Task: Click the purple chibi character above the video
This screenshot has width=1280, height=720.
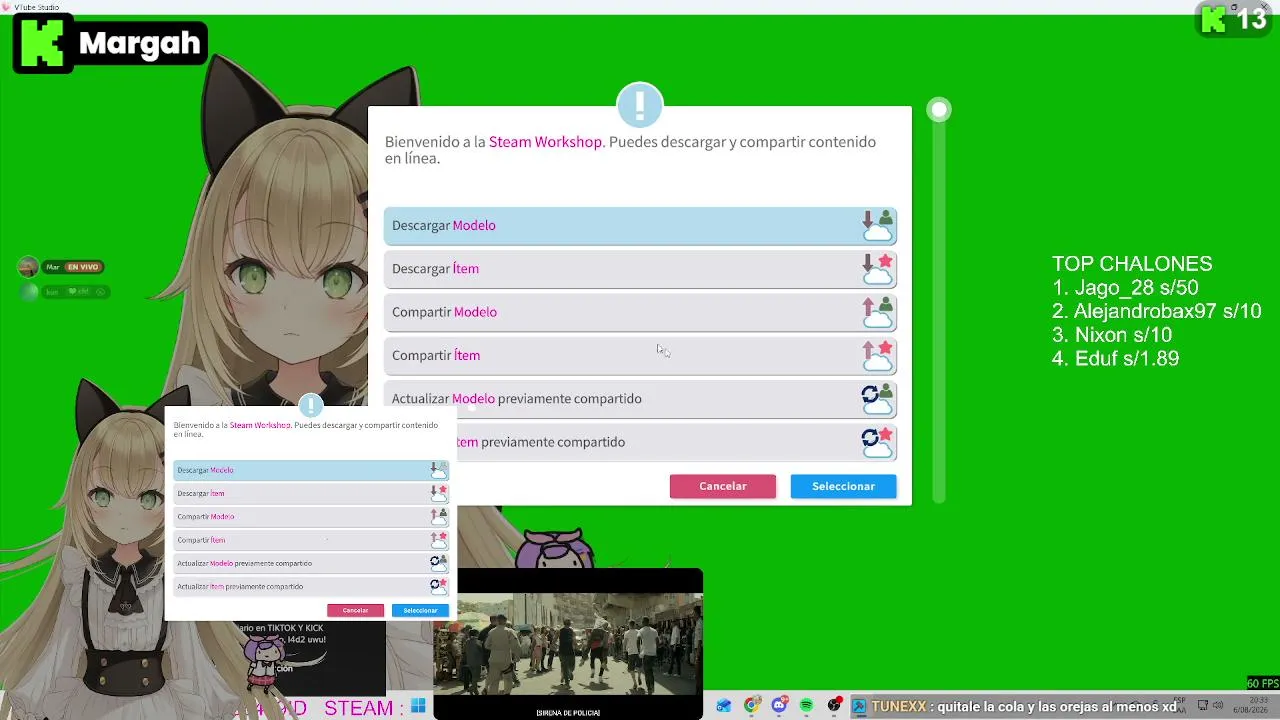Action: (556, 549)
